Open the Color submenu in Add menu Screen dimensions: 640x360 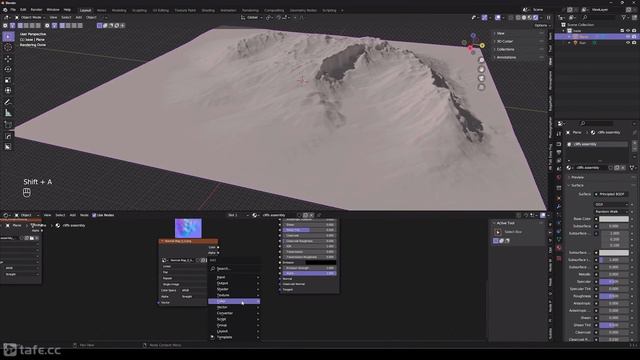click(234, 301)
